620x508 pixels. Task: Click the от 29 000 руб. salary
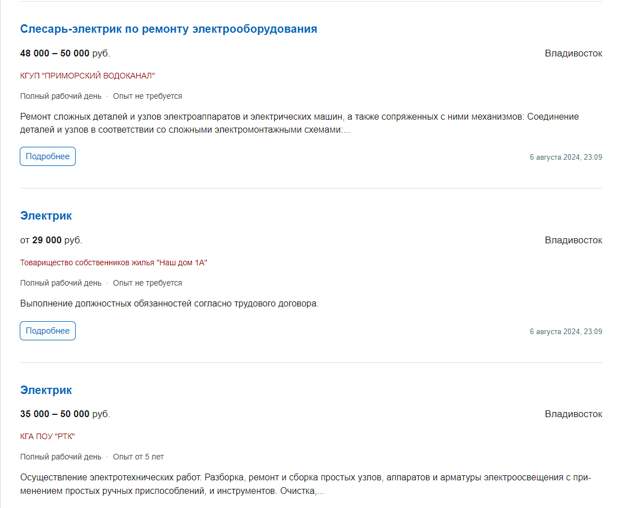51,240
